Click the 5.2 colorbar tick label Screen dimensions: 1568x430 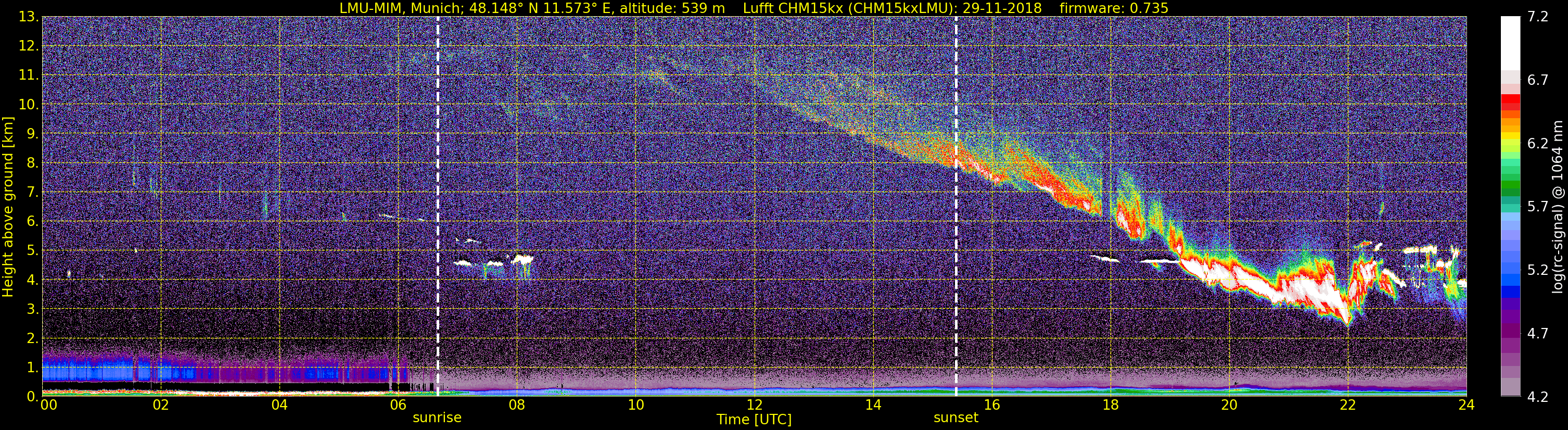click(x=1538, y=270)
